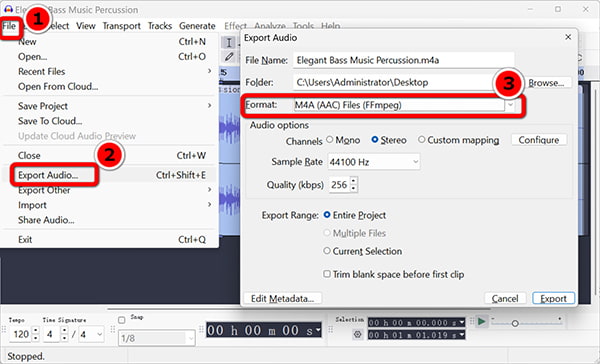Enable Trim blank space before first clip
This screenshot has height=364, width=600.
tap(327, 274)
